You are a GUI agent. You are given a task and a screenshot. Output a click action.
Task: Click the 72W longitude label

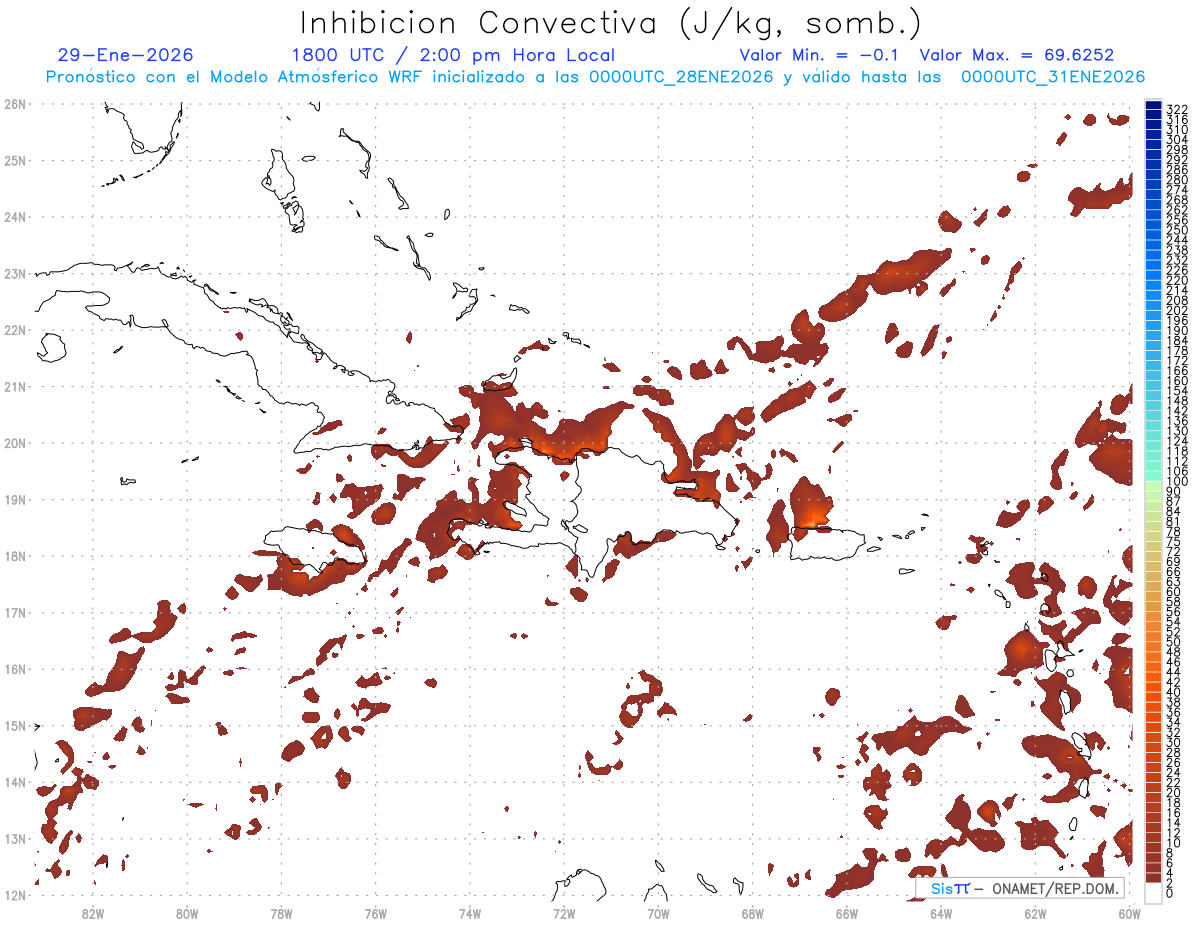[564, 913]
